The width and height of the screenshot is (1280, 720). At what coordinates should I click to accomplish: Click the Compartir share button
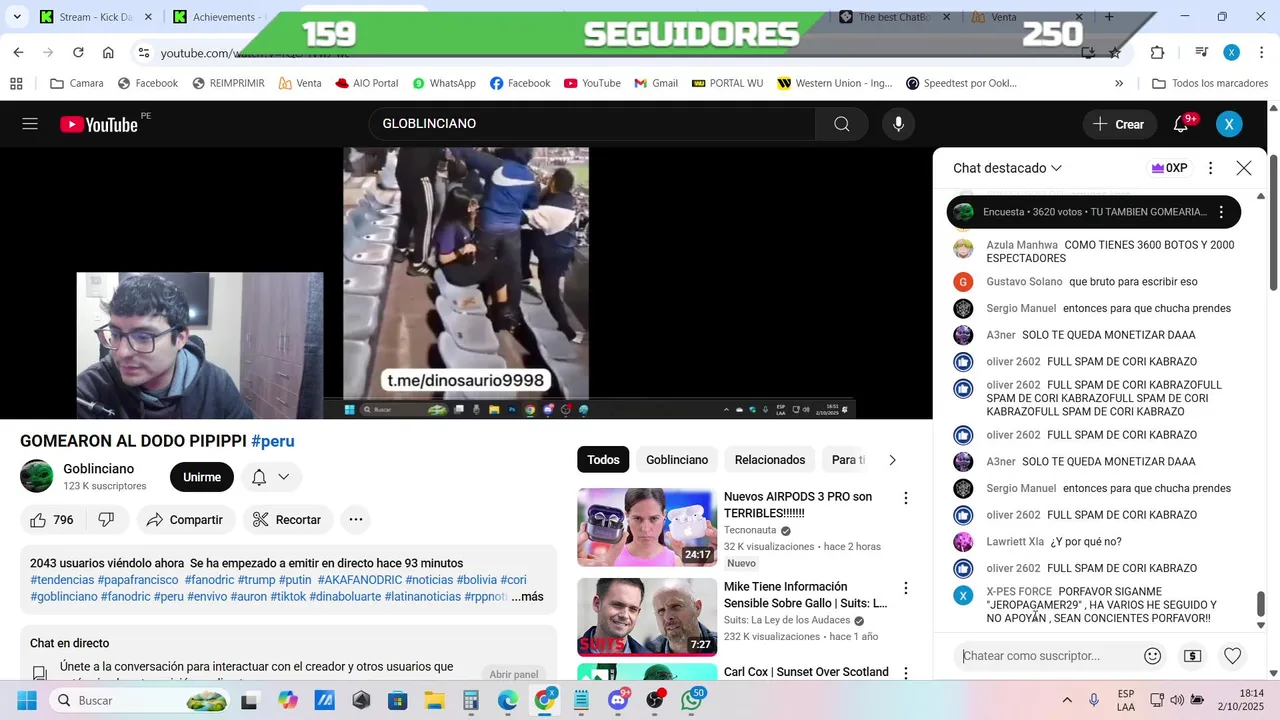(x=186, y=520)
